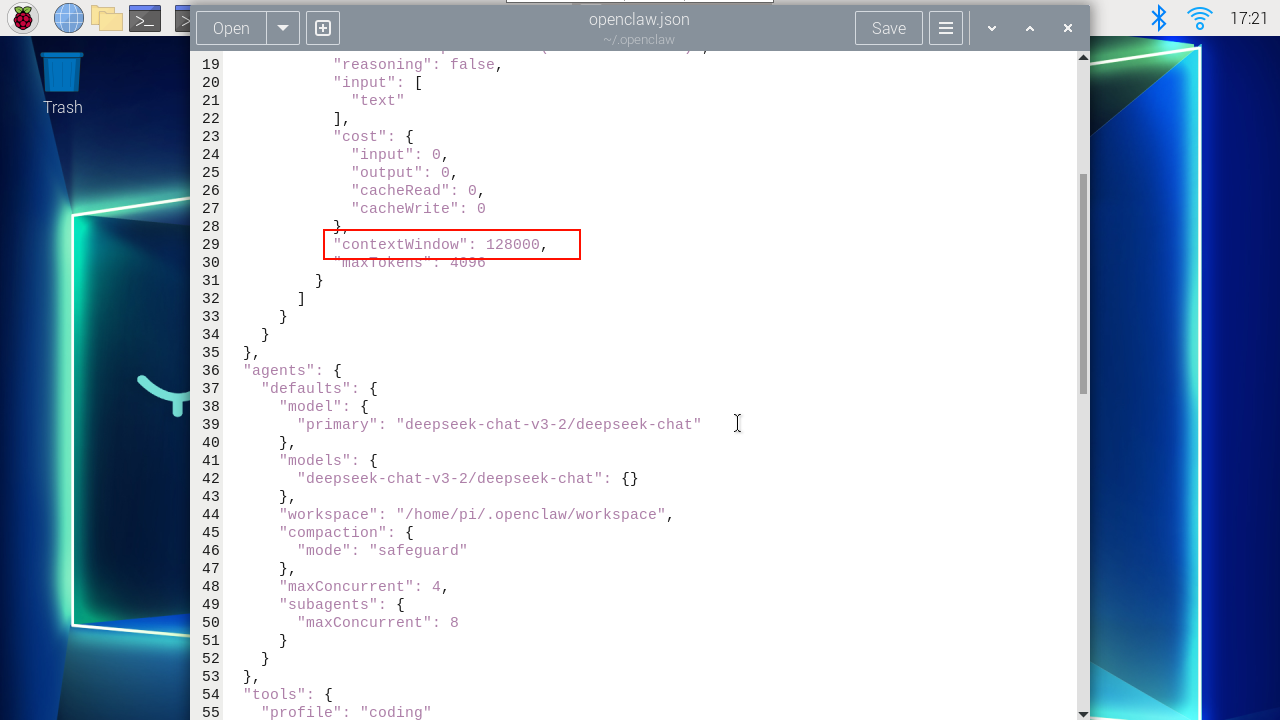
Task: Click the "cacheRead": 0 line
Action: [x=417, y=191]
